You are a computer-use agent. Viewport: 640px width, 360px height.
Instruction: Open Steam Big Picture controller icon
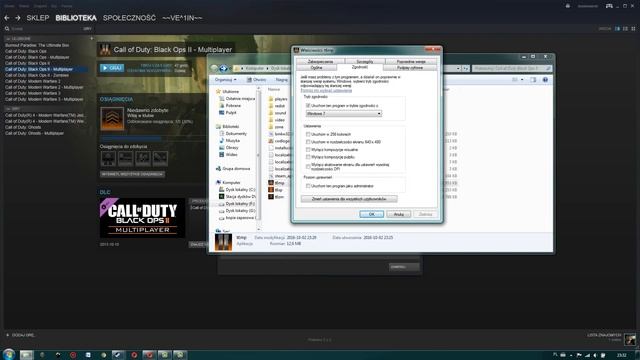click(609, 6)
